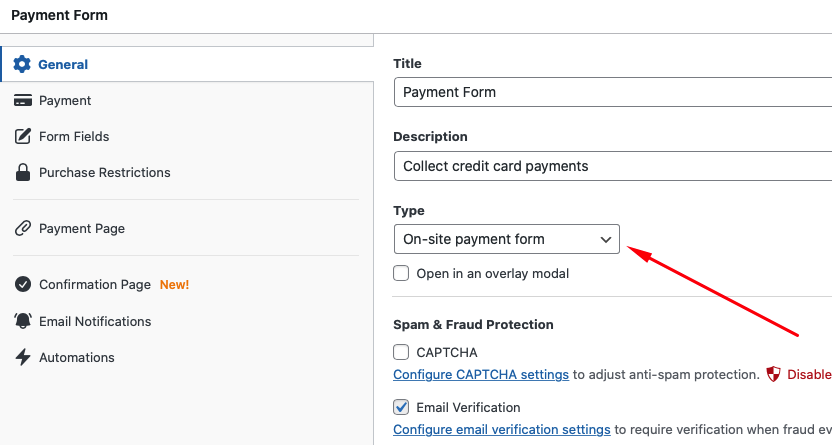Image resolution: width=832 pixels, height=445 pixels.
Task: Click the Automations lightning bolt icon
Action: click(22, 357)
